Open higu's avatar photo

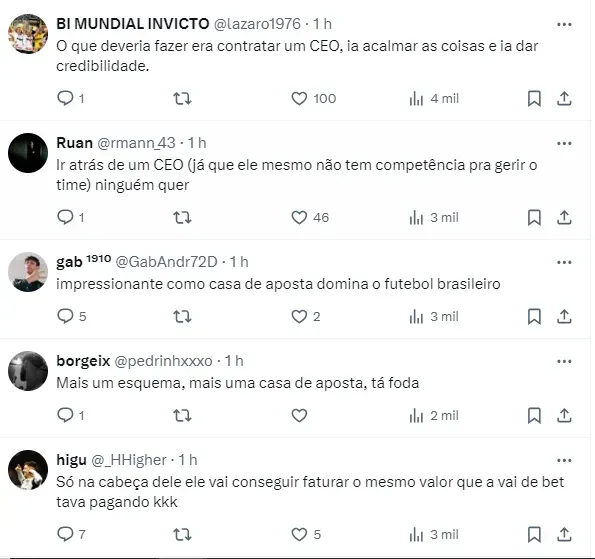pyautogui.click(x=28, y=470)
